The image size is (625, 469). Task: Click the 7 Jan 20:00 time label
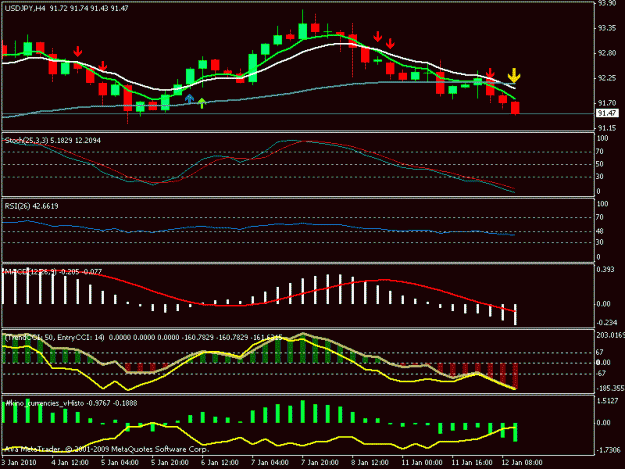(320, 463)
